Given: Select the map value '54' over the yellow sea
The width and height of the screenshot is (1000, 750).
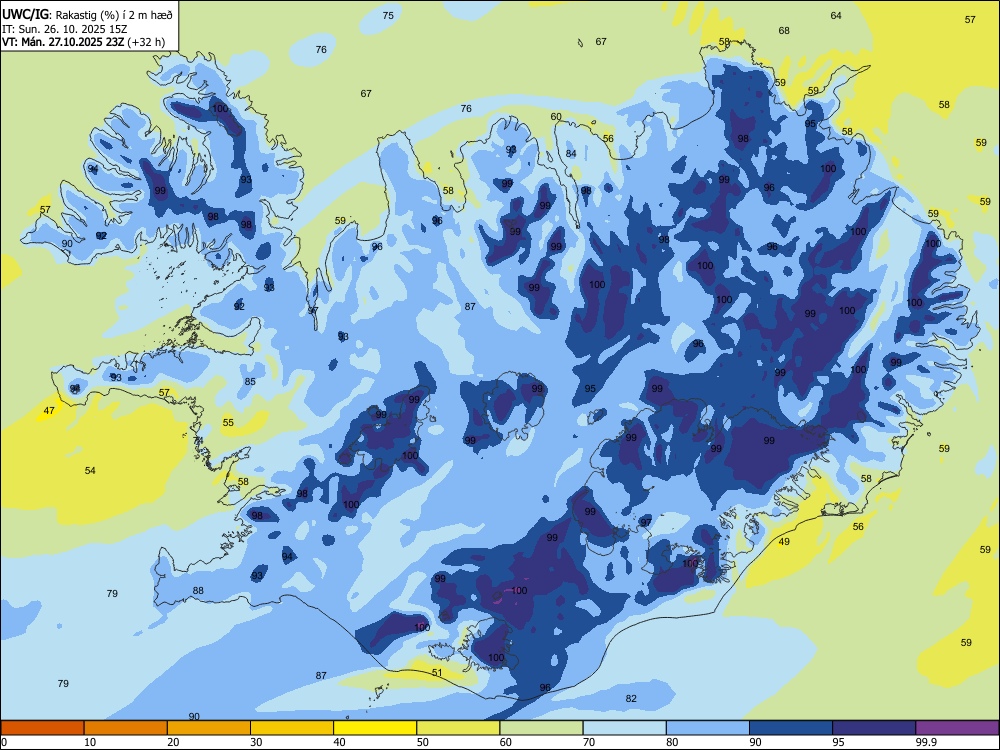Looking at the screenshot, I should (90, 471).
